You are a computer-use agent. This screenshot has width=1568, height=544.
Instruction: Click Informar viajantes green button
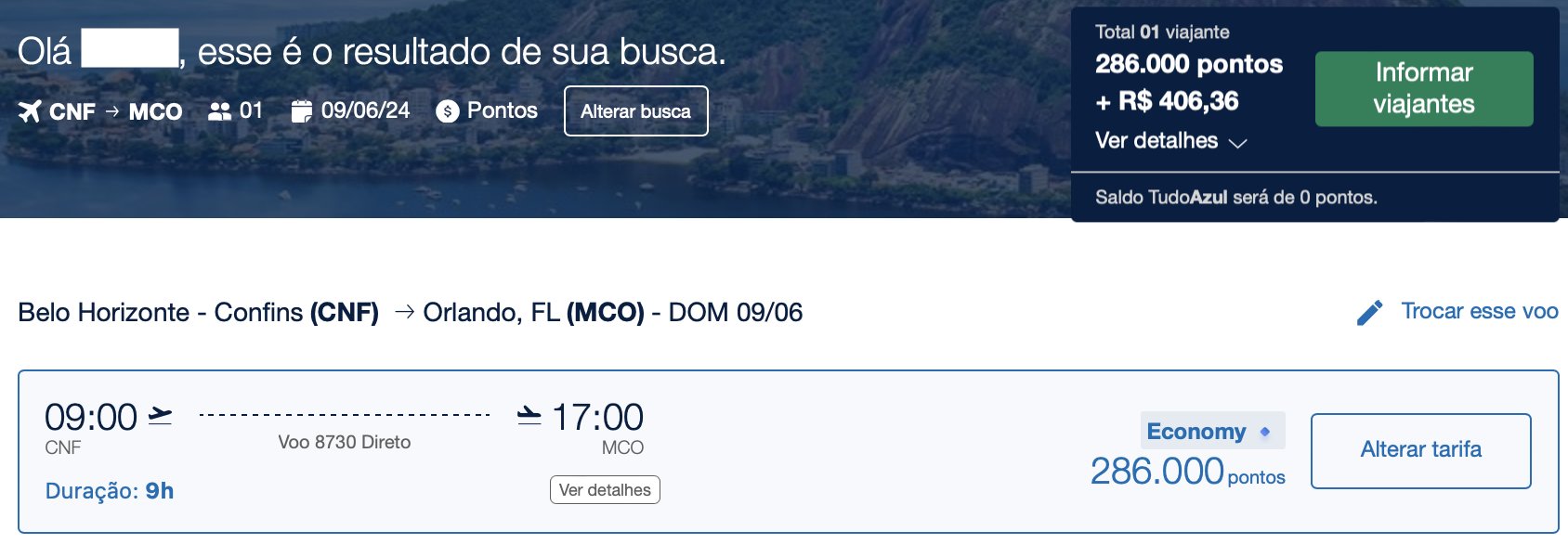(x=1424, y=89)
